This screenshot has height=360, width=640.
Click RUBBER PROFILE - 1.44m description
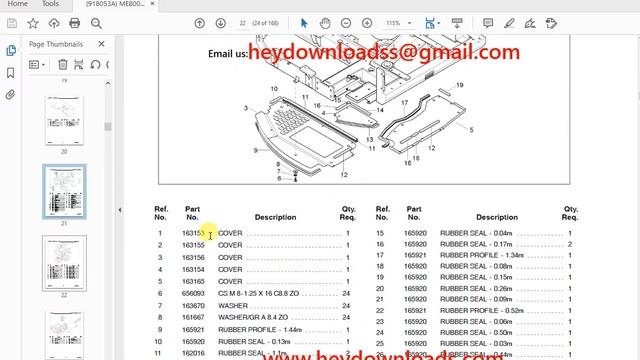[x=260, y=329]
